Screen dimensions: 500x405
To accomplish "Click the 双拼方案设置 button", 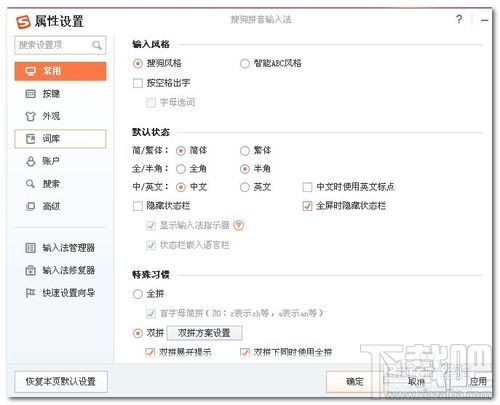I will click(204, 333).
